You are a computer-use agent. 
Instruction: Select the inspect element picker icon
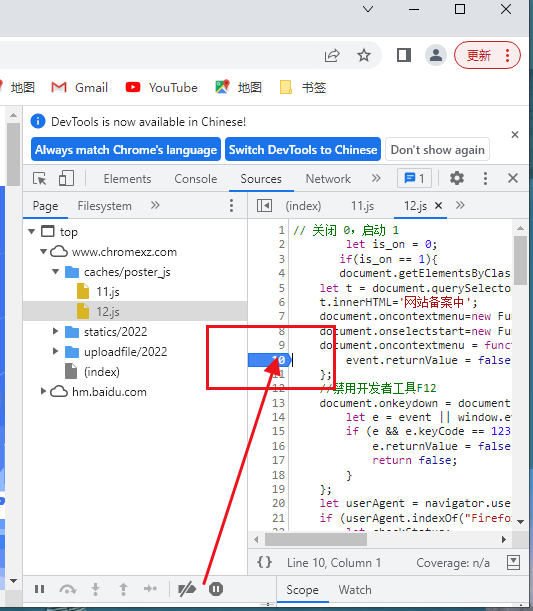[39, 178]
